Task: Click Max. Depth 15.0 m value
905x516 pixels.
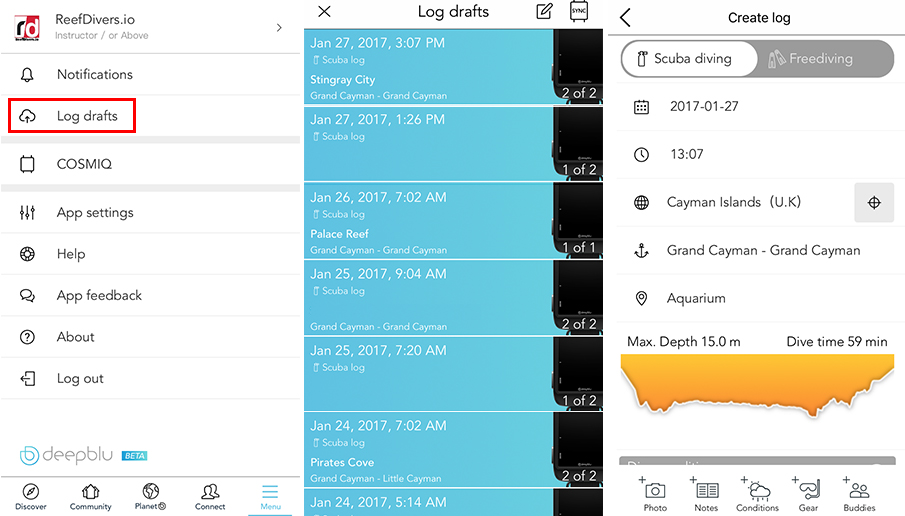Action: (x=683, y=342)
